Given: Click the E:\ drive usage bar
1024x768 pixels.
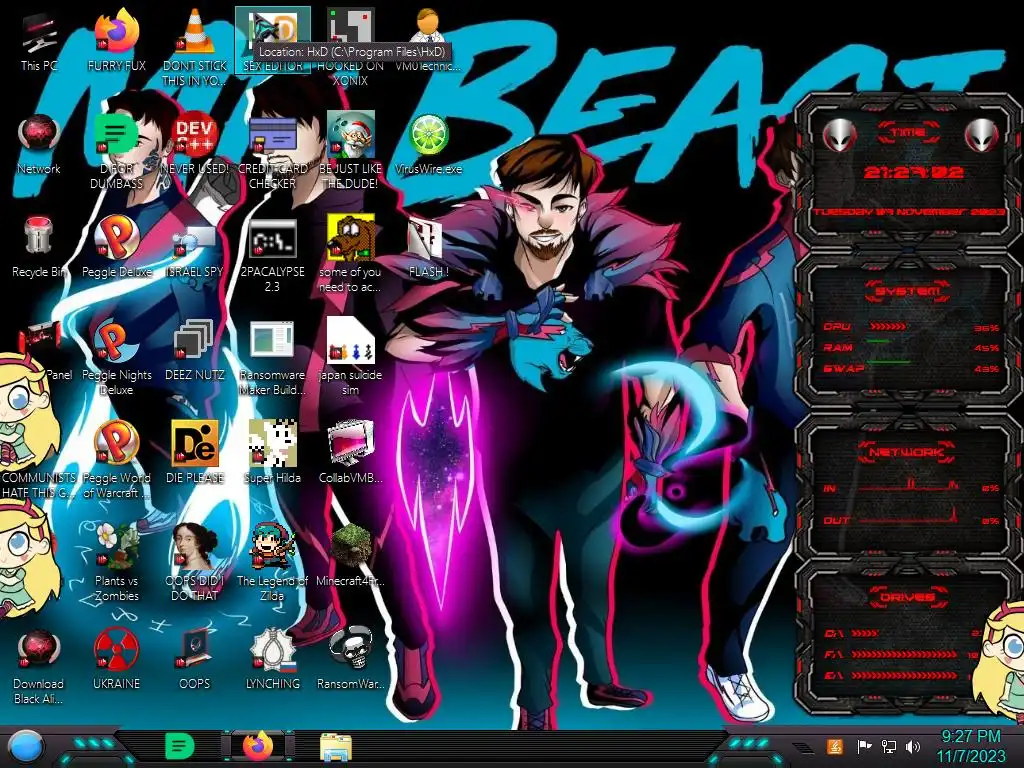Looking at the screenshot, I should click(904, 675).
